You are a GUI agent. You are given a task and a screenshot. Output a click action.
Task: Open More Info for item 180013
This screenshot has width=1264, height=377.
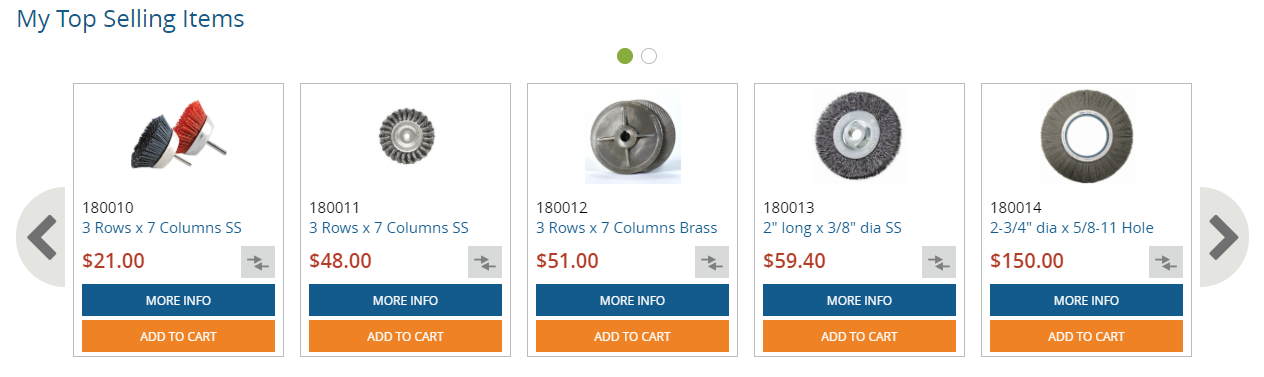(859, 300)
